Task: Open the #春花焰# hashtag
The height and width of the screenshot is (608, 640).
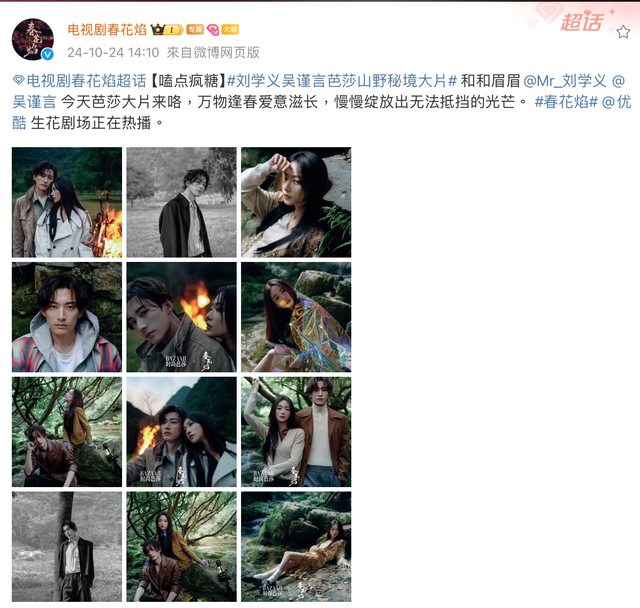Action: pos(566,102)
